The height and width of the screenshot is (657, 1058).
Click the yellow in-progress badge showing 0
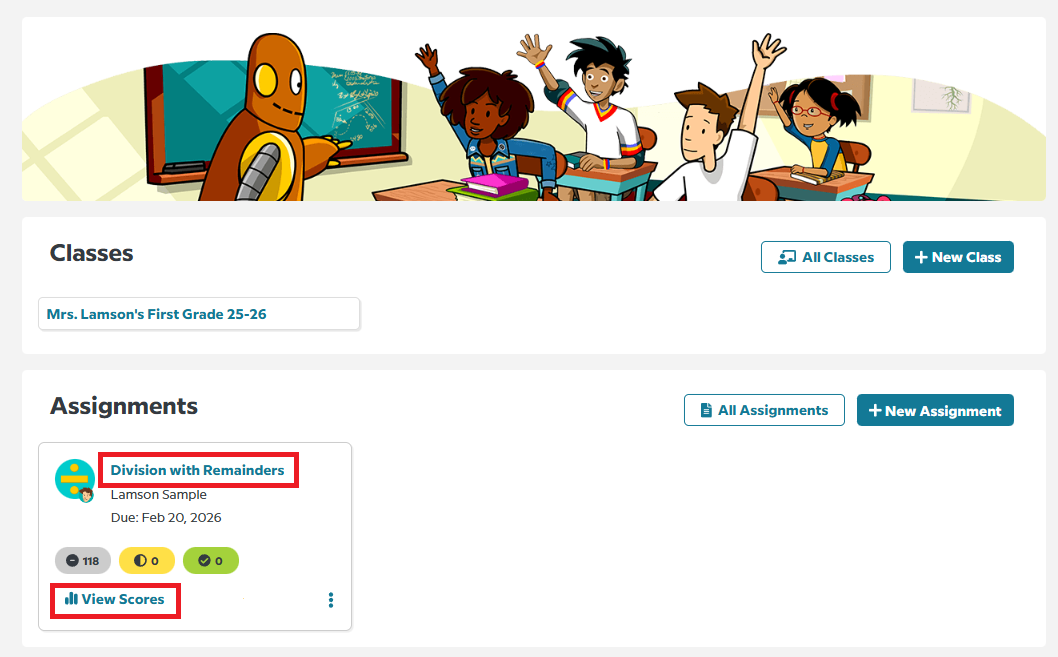146,561
